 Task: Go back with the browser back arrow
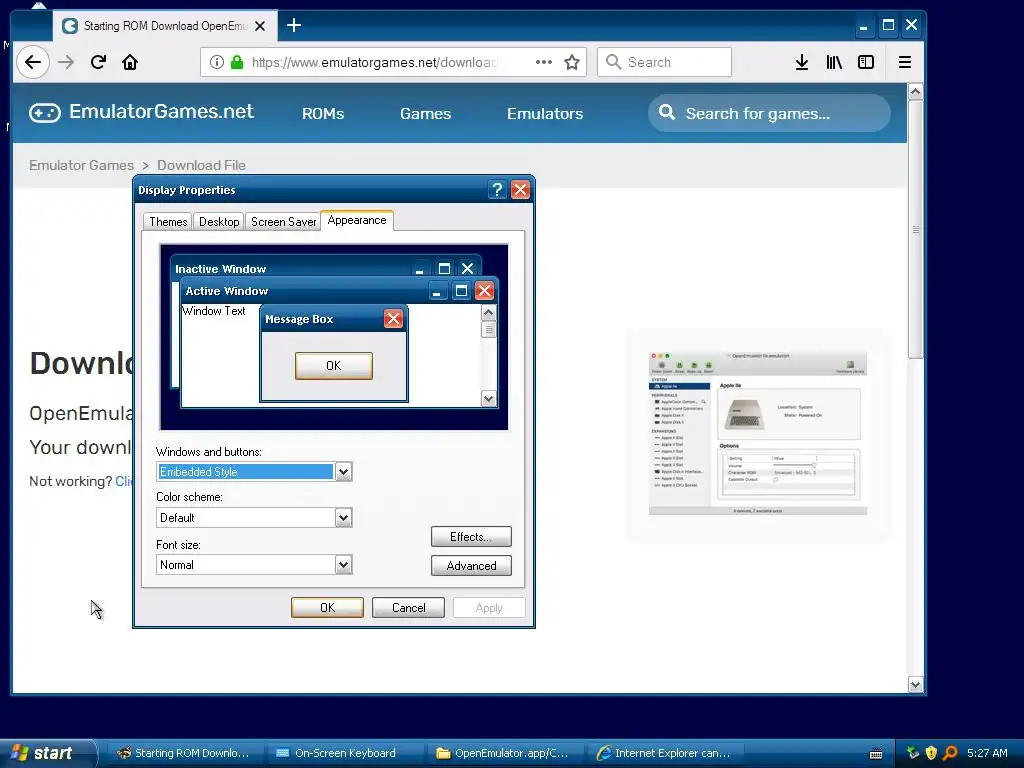click(x=33, y=62)
